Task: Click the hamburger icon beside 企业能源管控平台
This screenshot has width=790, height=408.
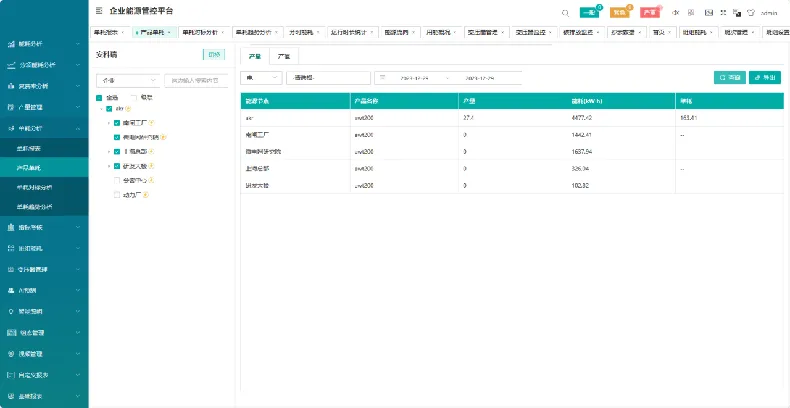Action: (x=99, y=11)
